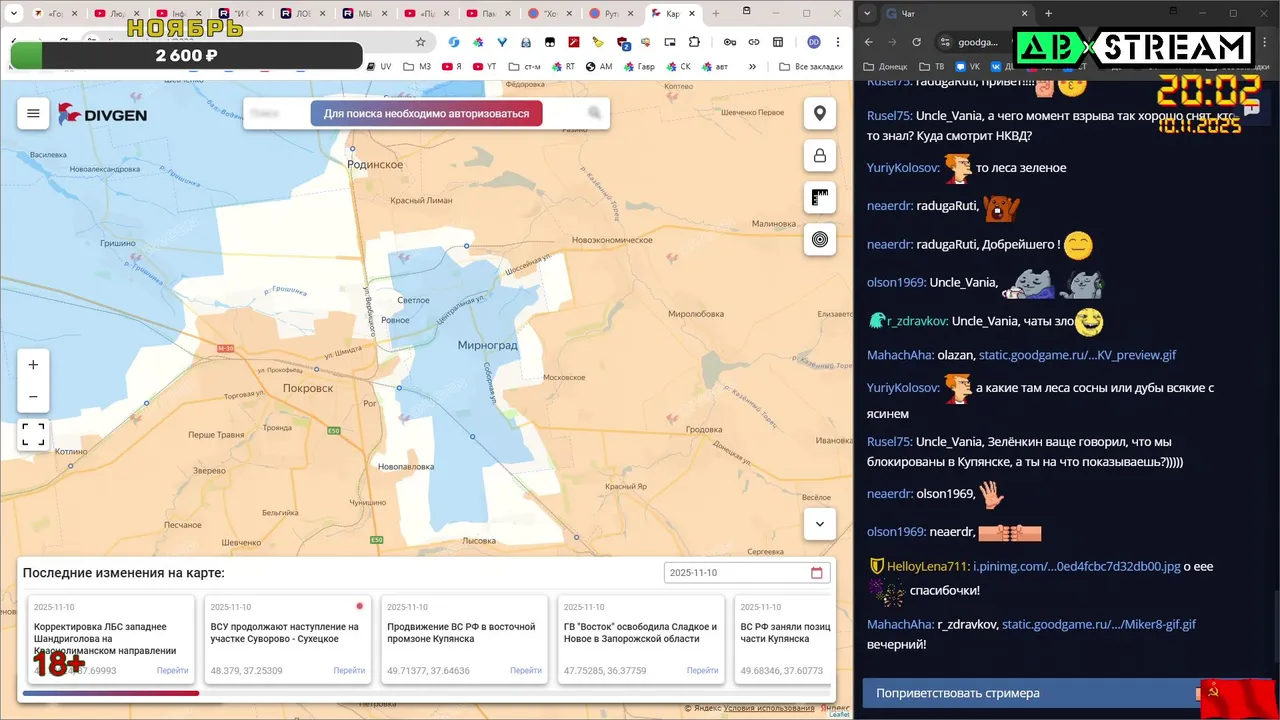
Task: Click the magnifier search icon on map
Action: (595, 113)
